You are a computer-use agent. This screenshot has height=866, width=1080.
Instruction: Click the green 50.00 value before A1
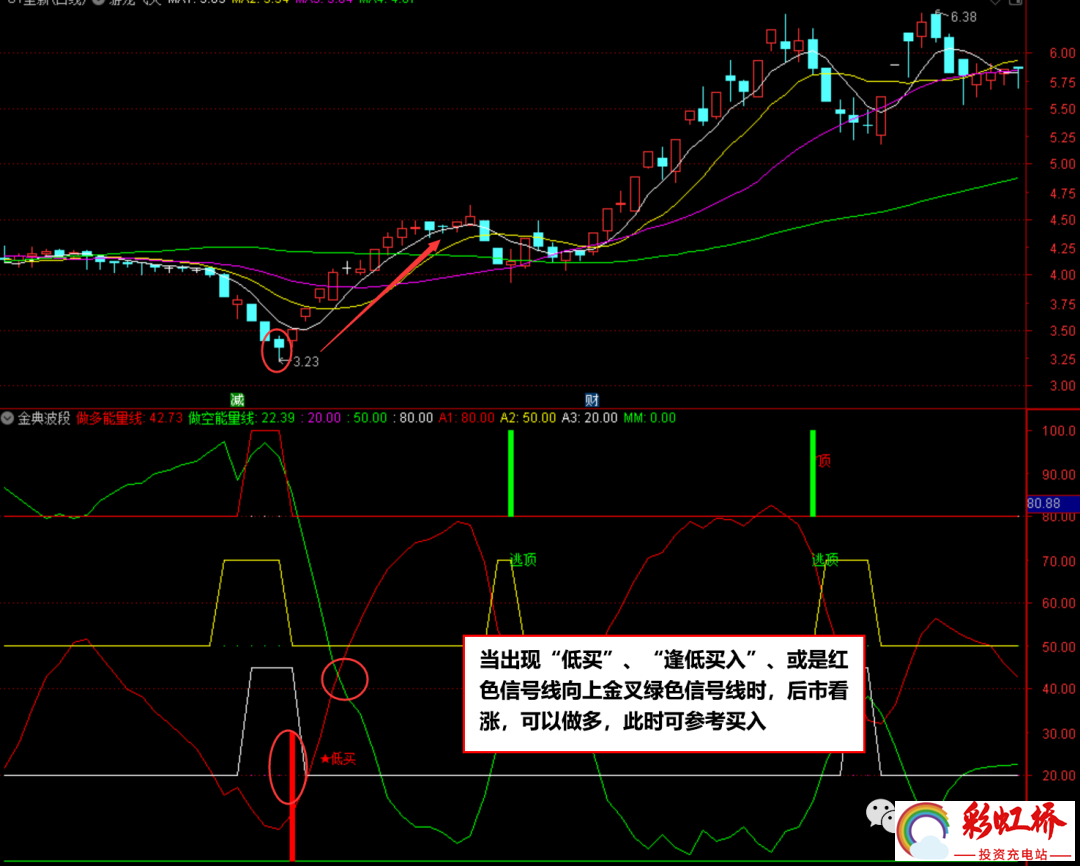pyautogui.click(x=369, y=418)
